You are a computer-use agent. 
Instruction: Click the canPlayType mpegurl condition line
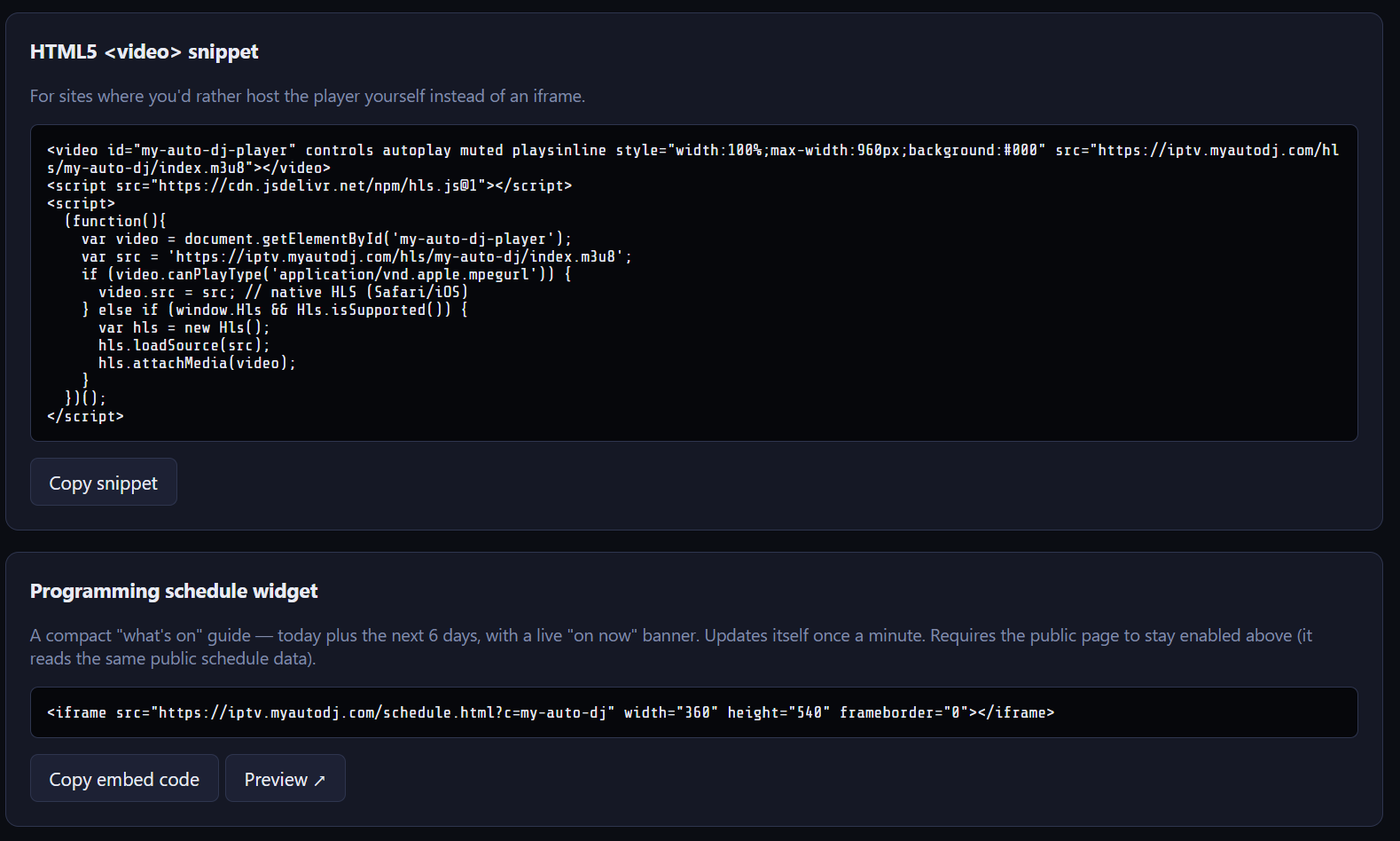[x=326, y=274]
